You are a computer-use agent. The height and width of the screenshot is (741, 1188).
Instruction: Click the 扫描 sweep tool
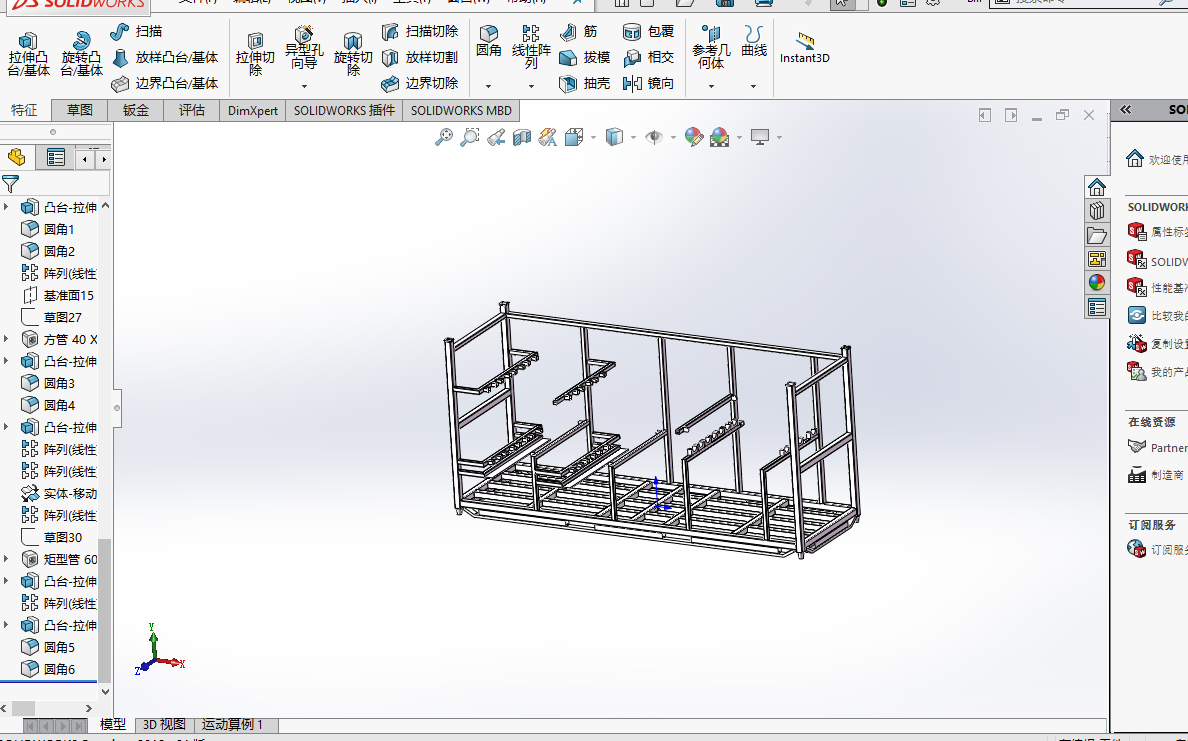136,31
